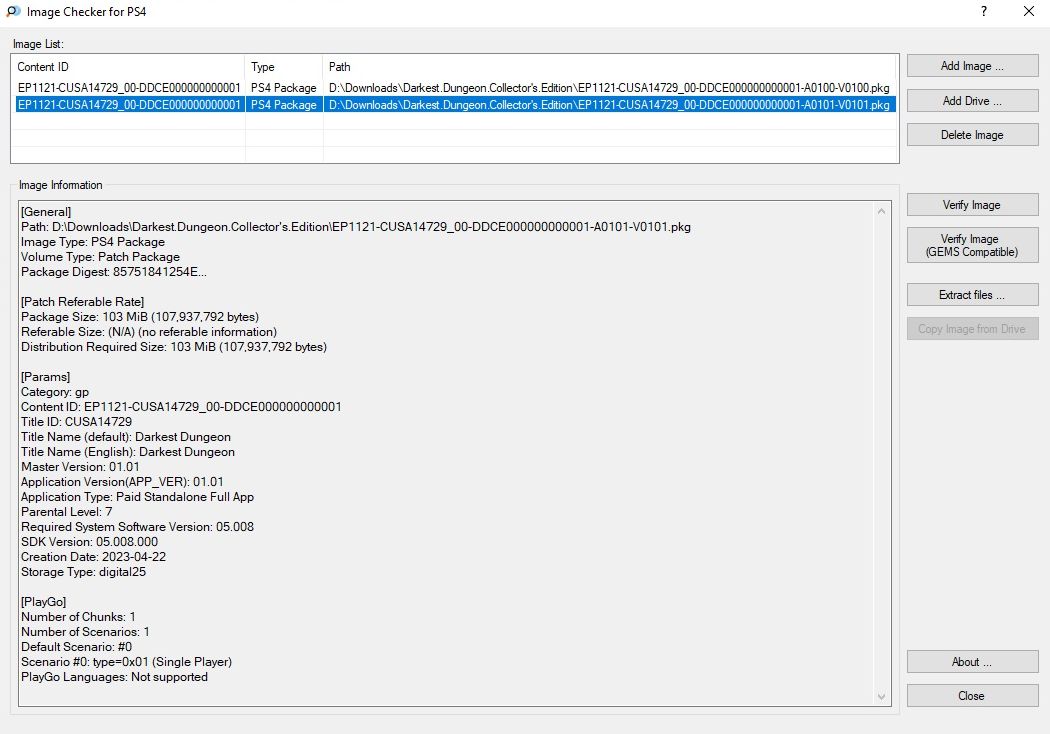Click the Parental Level: 7 line
This screenshot has width=1050, height=734.
pyautogui.click(x=67, y=512)
